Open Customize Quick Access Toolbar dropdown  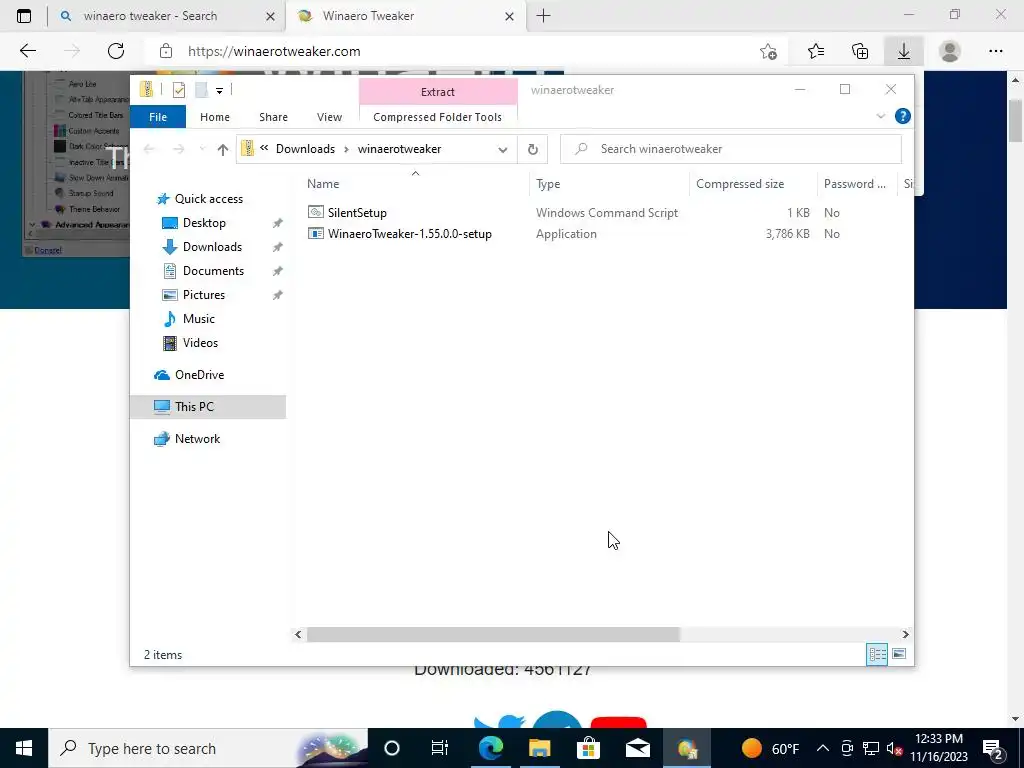point(219,91)
